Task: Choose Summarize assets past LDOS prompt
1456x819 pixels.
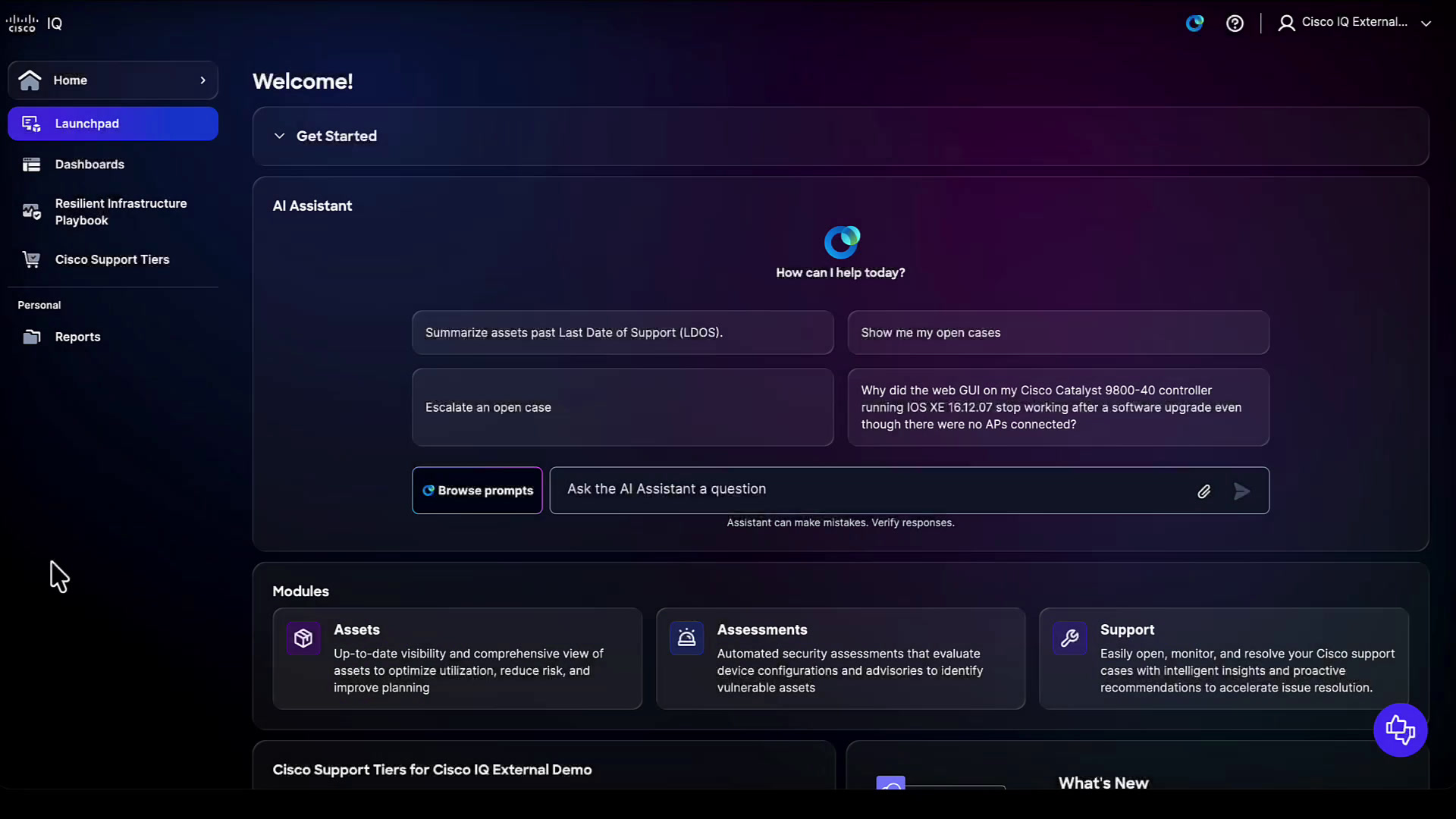Action: point(623,332)
